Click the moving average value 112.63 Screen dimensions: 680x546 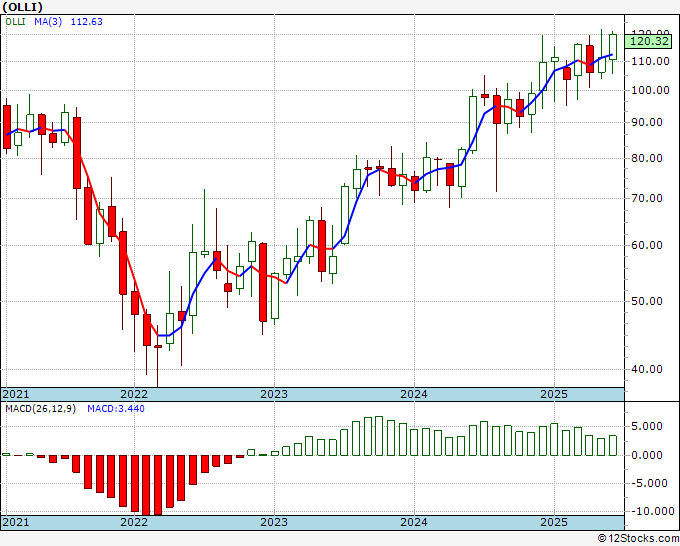pyautogui.click(x=87, y=21)
